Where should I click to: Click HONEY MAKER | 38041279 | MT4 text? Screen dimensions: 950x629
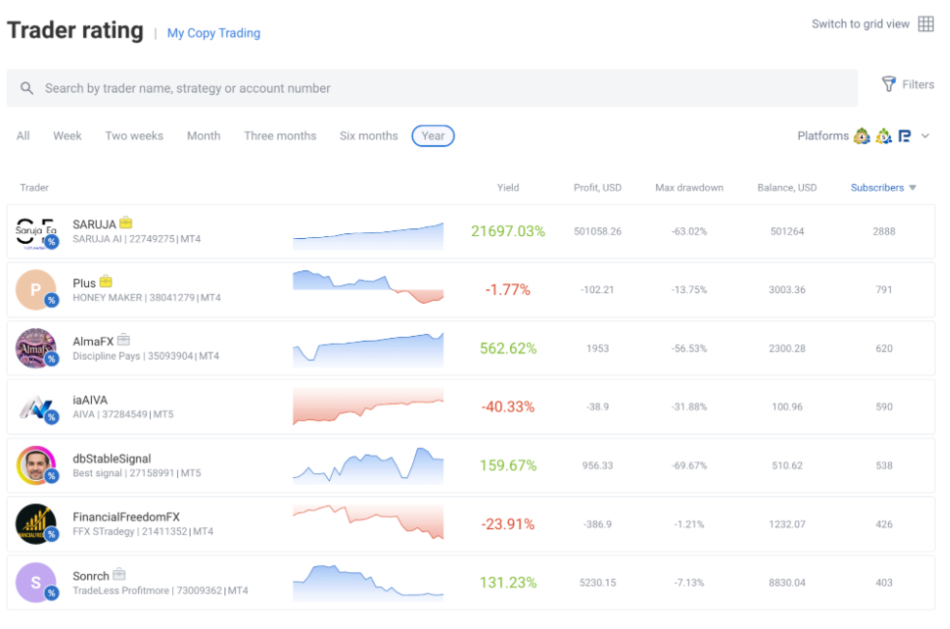click(147, 298)
